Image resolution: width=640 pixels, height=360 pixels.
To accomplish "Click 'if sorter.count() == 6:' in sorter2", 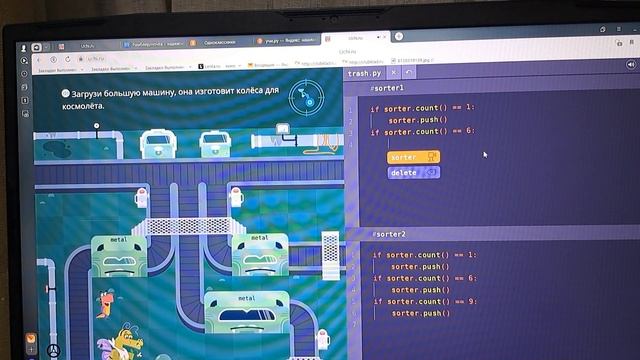I will point(425,278).
